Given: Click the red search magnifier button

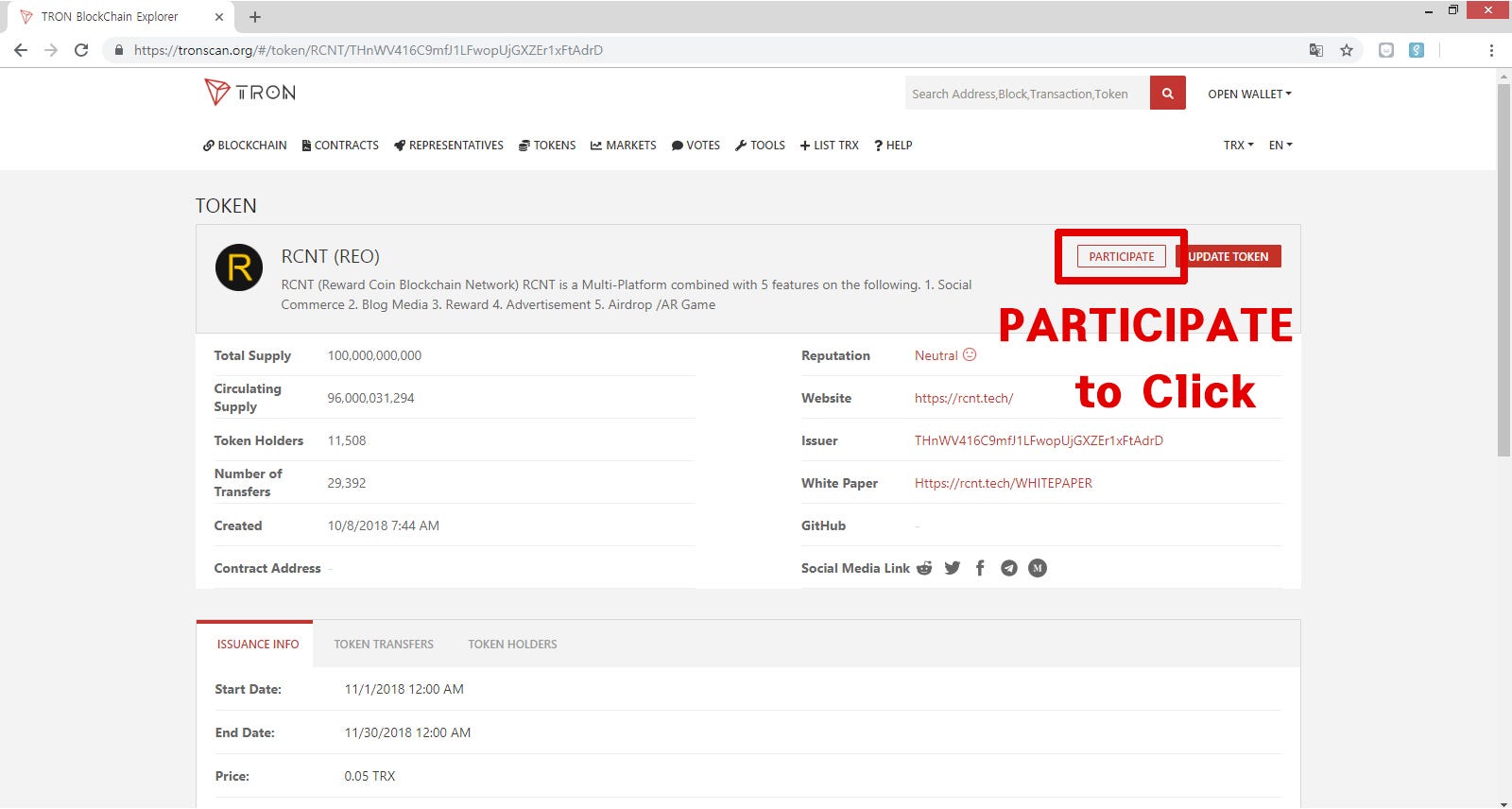Looking at the screenshot, I should point(1167,94).
